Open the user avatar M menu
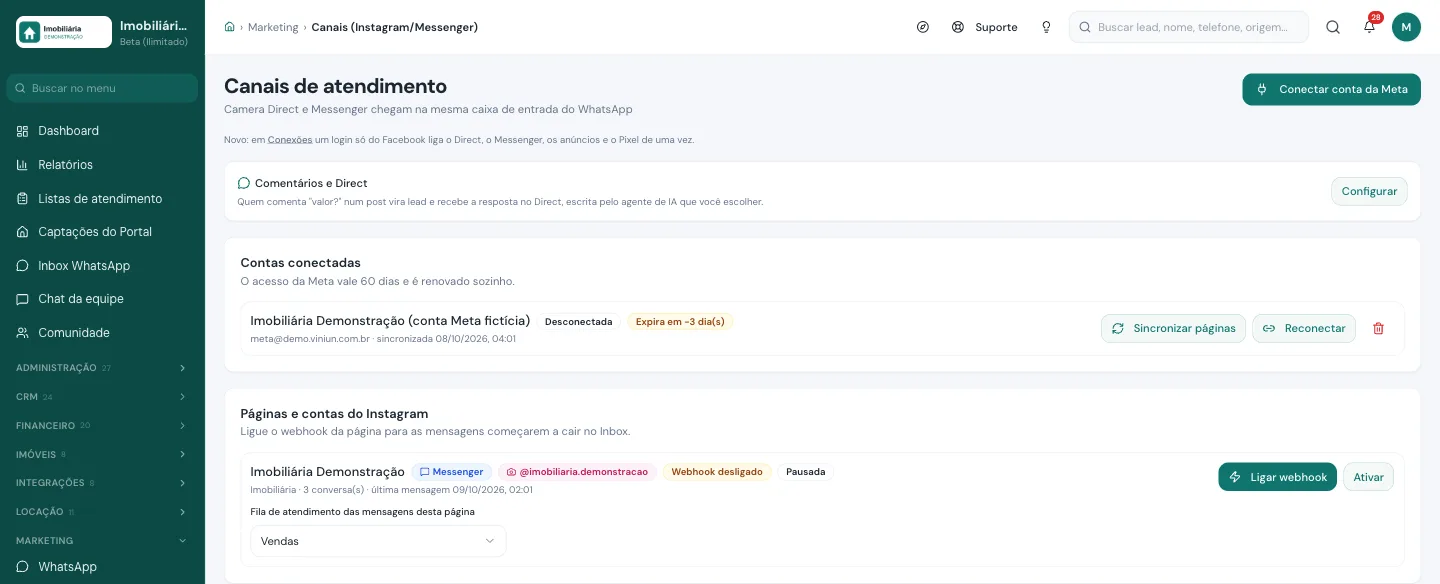Viewport: 1440px width, 584px height. (x=1406, y=27)
